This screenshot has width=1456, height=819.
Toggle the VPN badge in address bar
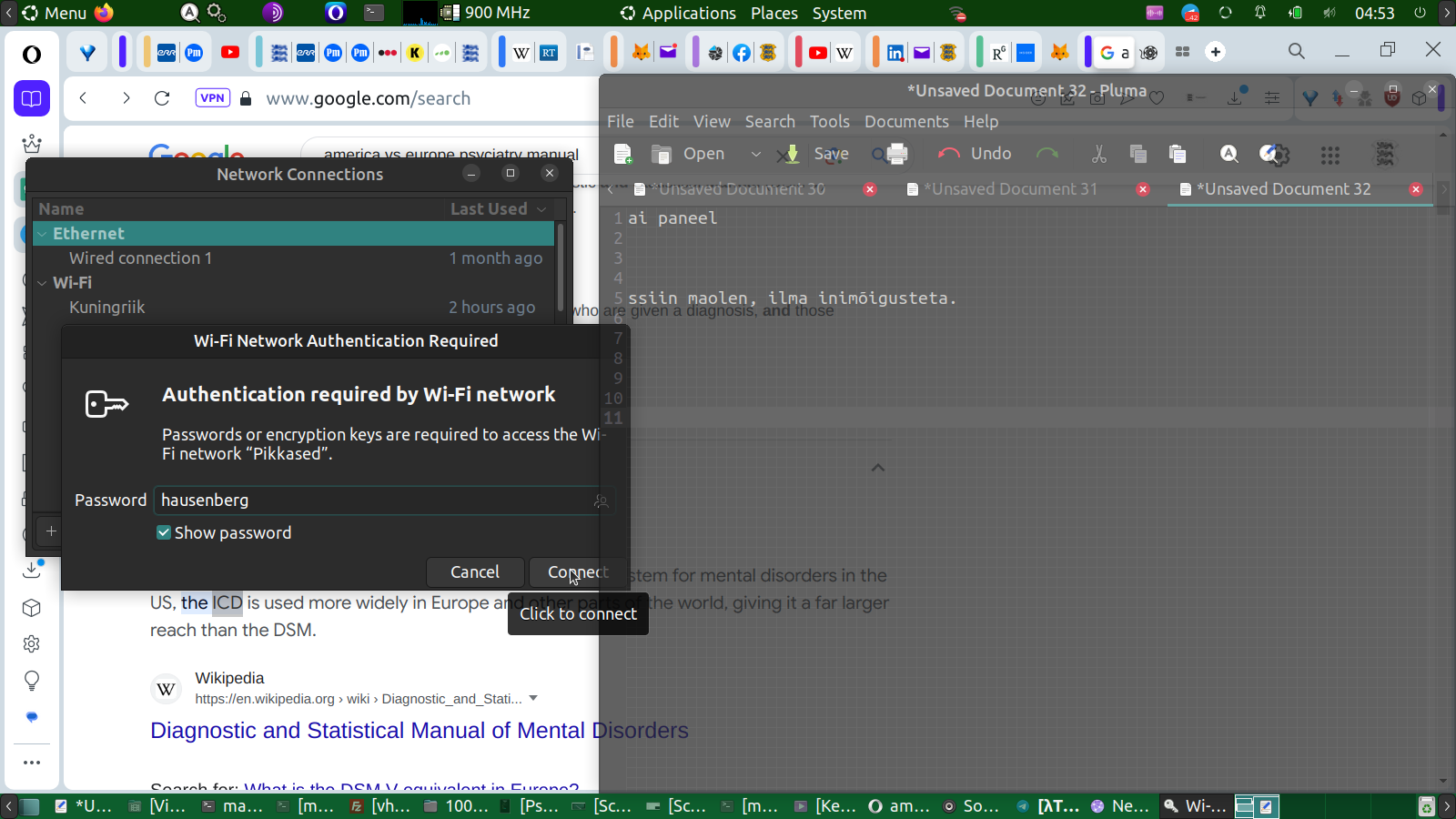pyautogui.click(x=212, y=98)
